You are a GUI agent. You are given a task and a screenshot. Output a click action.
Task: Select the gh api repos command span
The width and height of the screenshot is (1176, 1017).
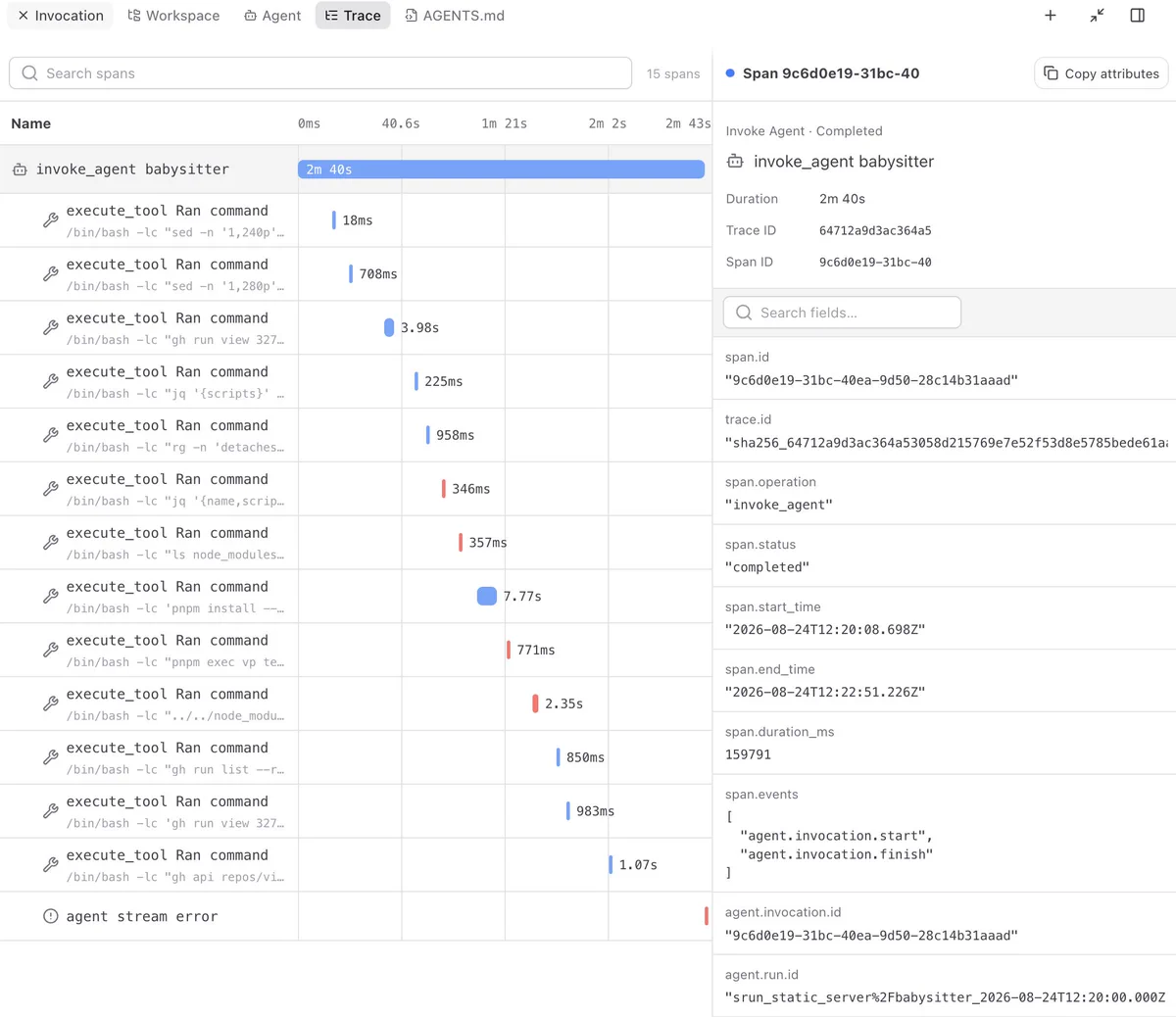click(x=356, y=865)
